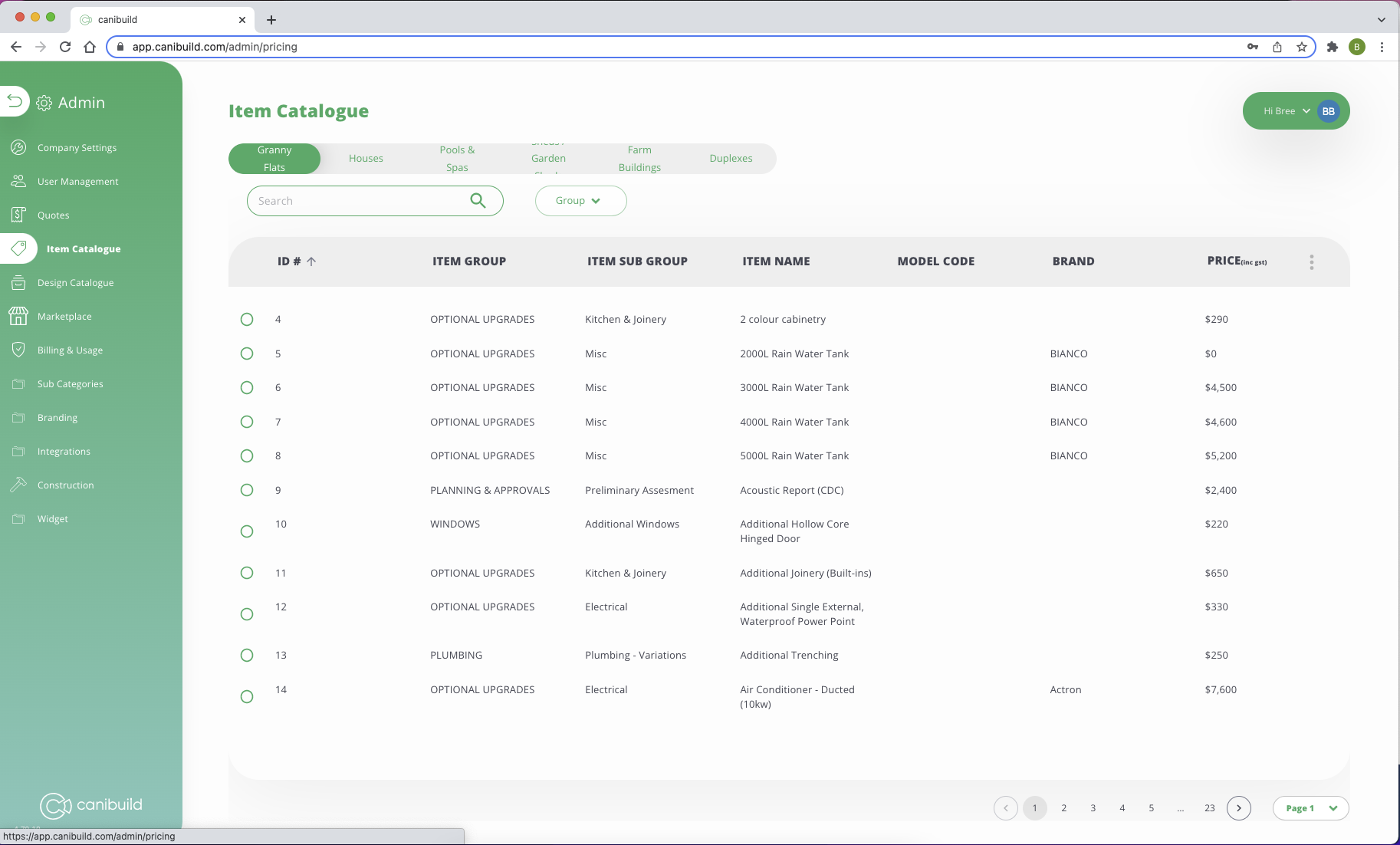1400x845 pixels.
Task: Expand the Page 1 pagination dropdown
Action: pyautogui.click(x=1310, y=807)
